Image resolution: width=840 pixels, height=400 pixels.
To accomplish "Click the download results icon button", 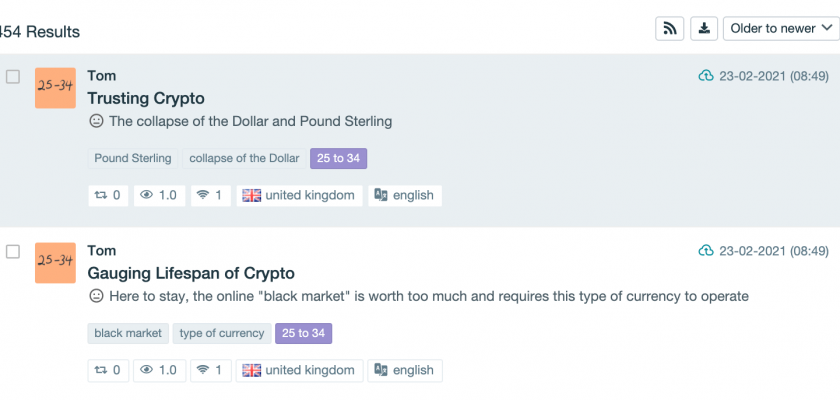I will pos(704,28).
